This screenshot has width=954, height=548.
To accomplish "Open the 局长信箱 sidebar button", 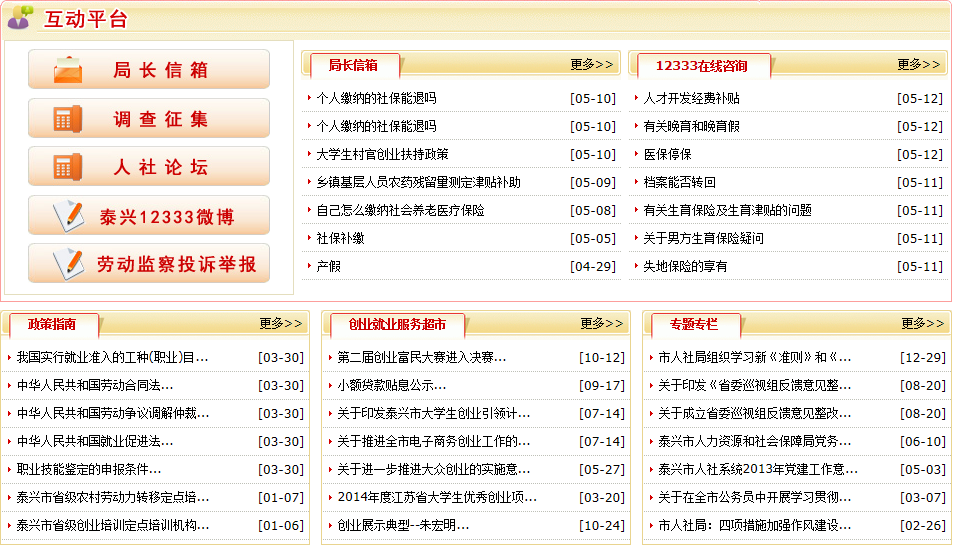I will point(149,69).
